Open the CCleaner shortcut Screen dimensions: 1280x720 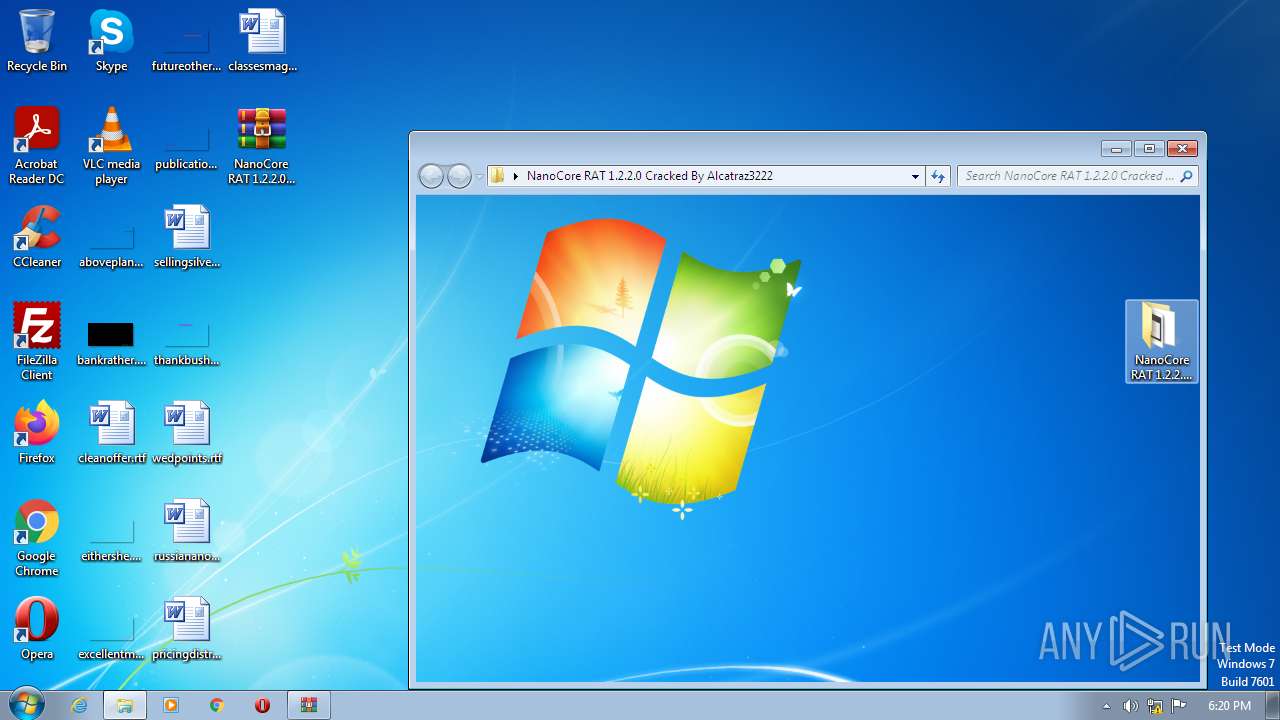pyautogui.click(x=37, y=237)
